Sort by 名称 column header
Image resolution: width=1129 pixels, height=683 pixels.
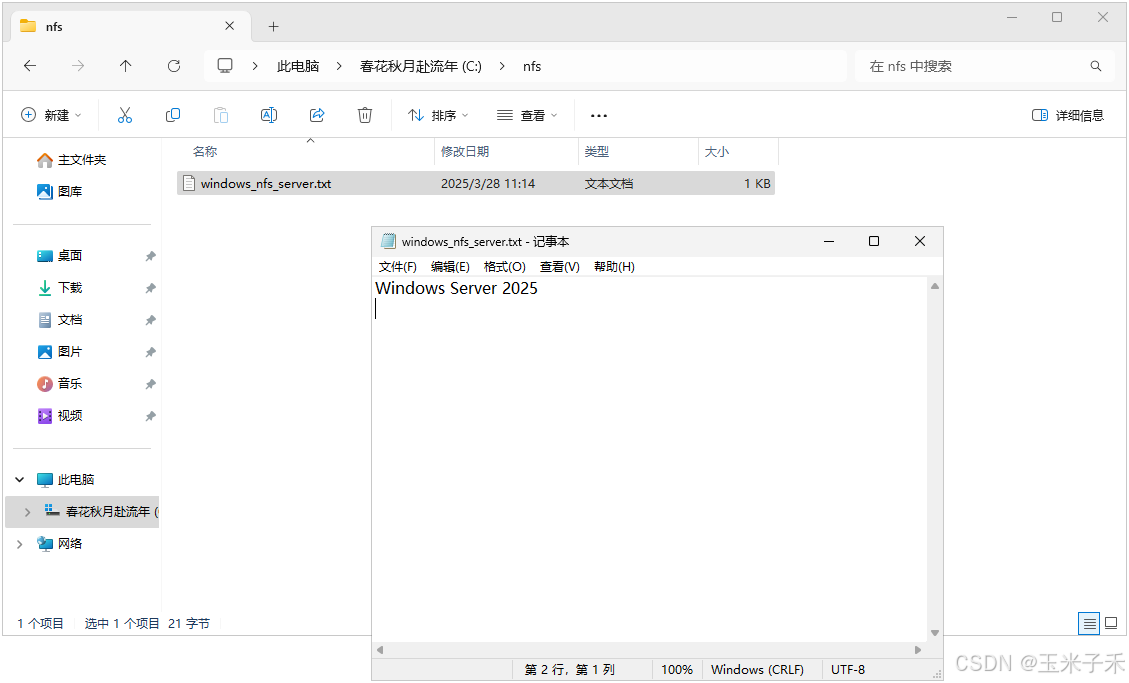(204, 151)
